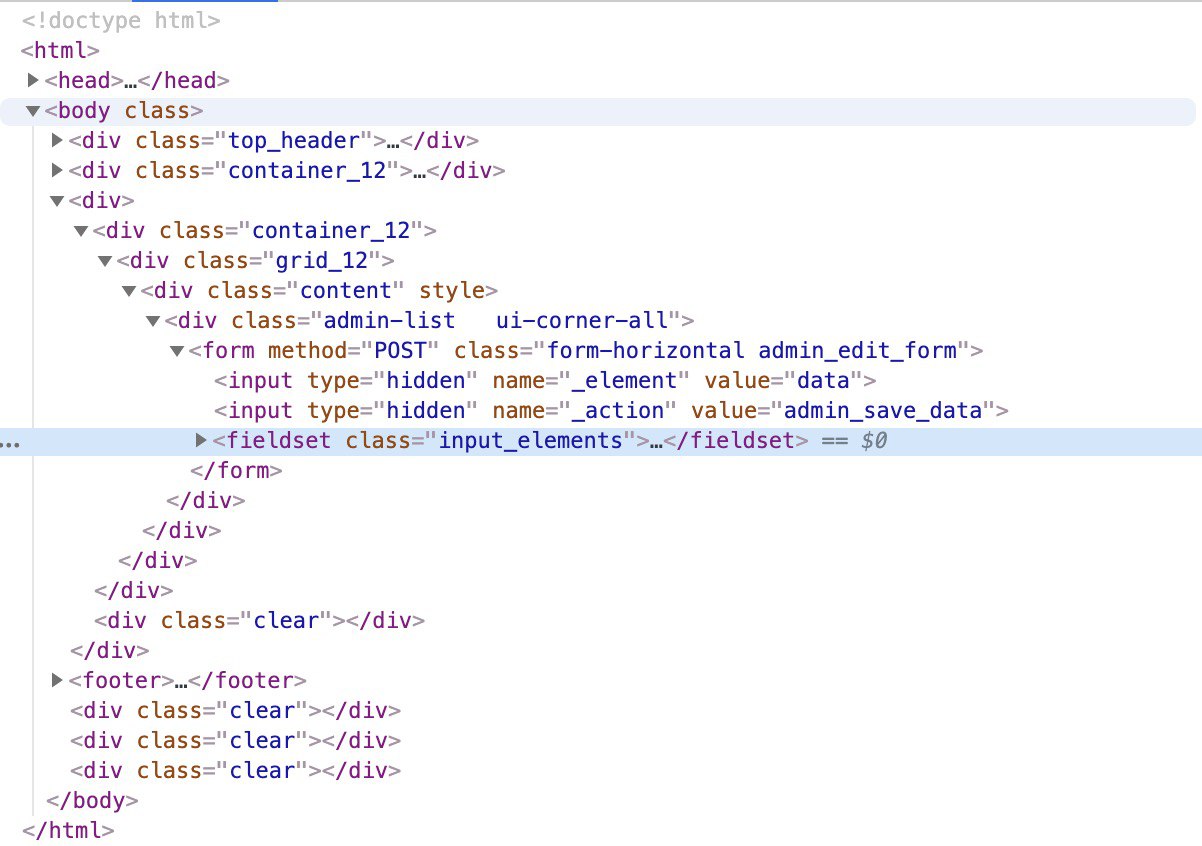The height and width of the screenshot is (846, 1202).
Task: Select the closing </html> tag
Action: pyautogui.click(x=68, y=830)
